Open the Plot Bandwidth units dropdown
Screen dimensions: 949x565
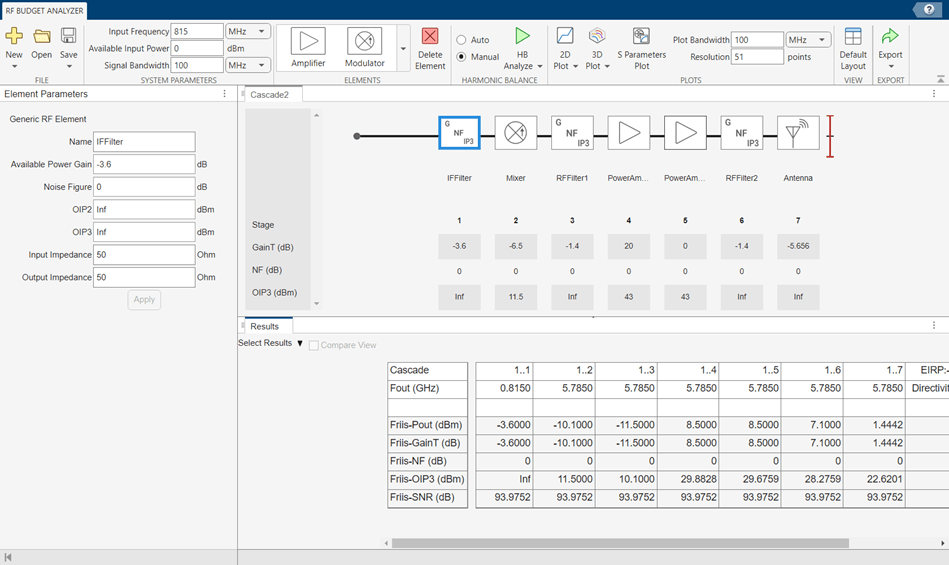tap(808, 40)
